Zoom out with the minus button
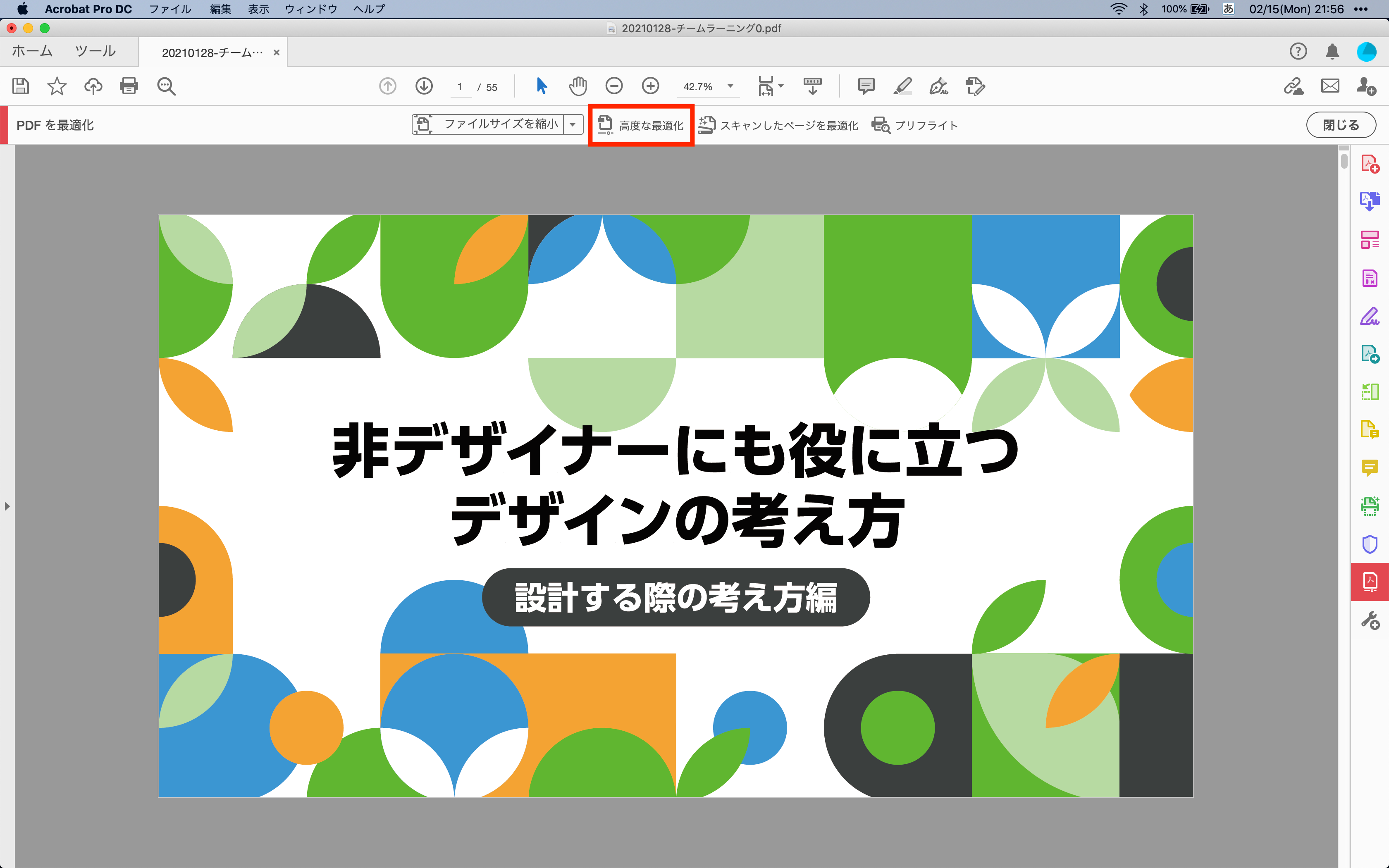This screenshot has height=868, width=1389. click(x=613, y=86)
